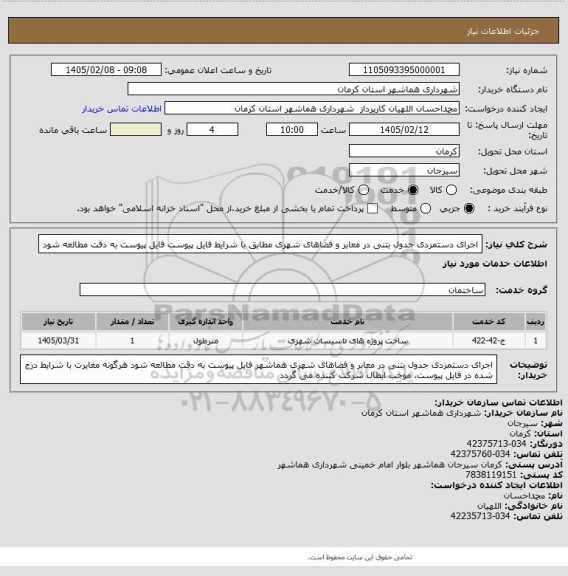568x576 pixels.
Task: Click the buyer organization name field
Action: tap(293, 89)
